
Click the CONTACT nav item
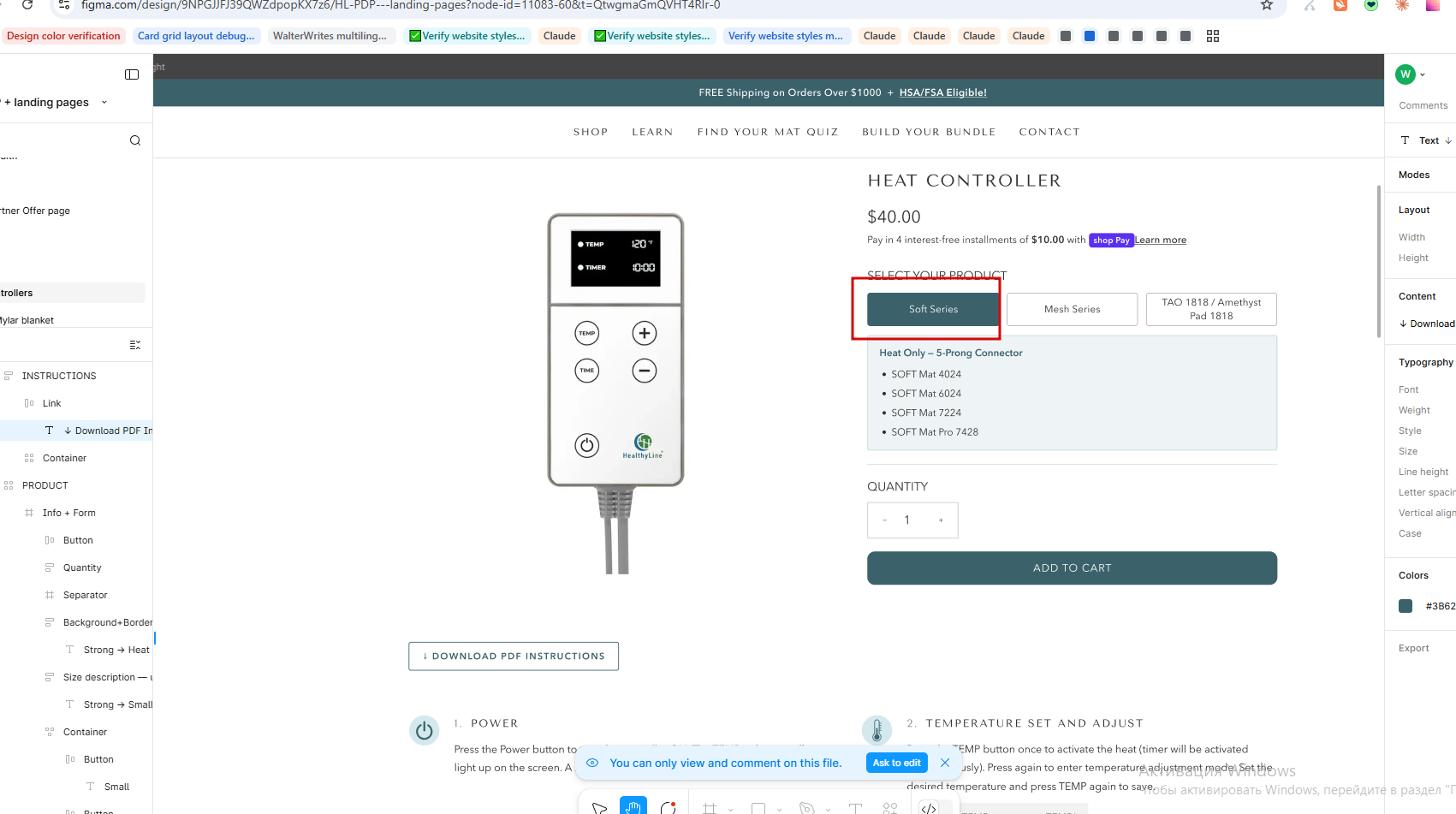(x=1049, y=132)
